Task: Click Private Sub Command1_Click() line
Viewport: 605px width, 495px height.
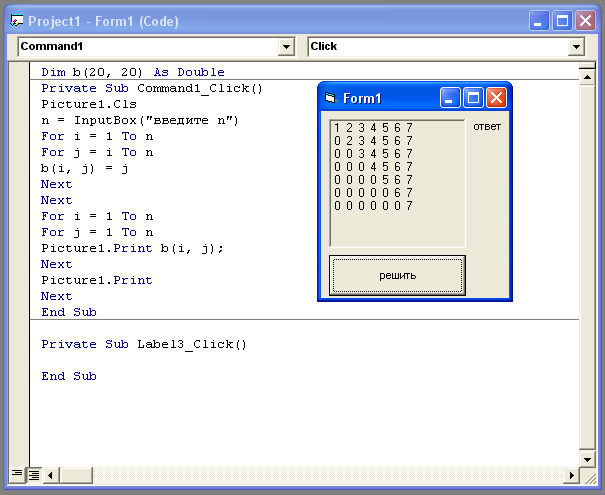Action: [x=152, y=88]
